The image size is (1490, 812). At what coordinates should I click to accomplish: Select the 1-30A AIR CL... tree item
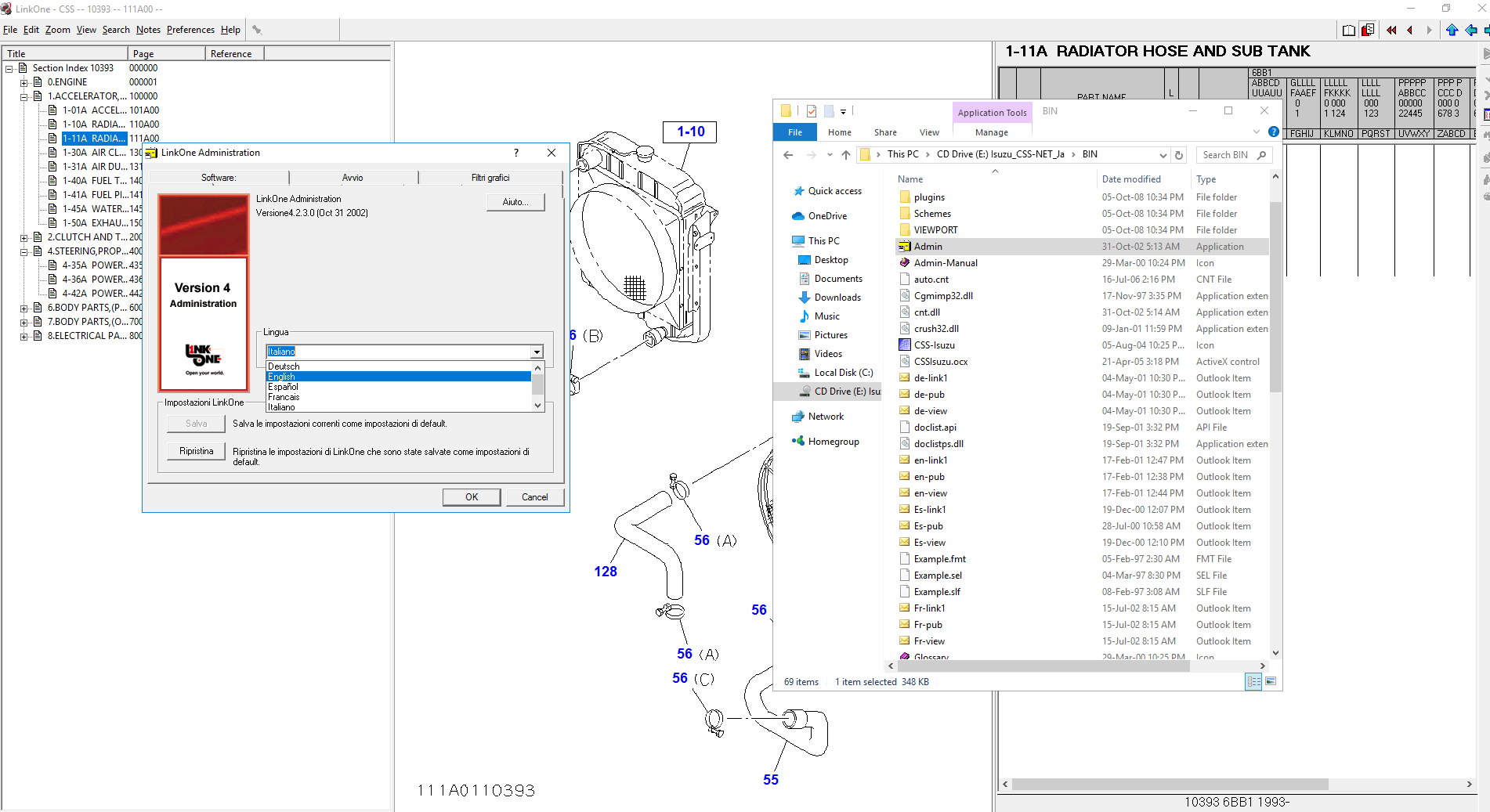click(x=94, y=153)
